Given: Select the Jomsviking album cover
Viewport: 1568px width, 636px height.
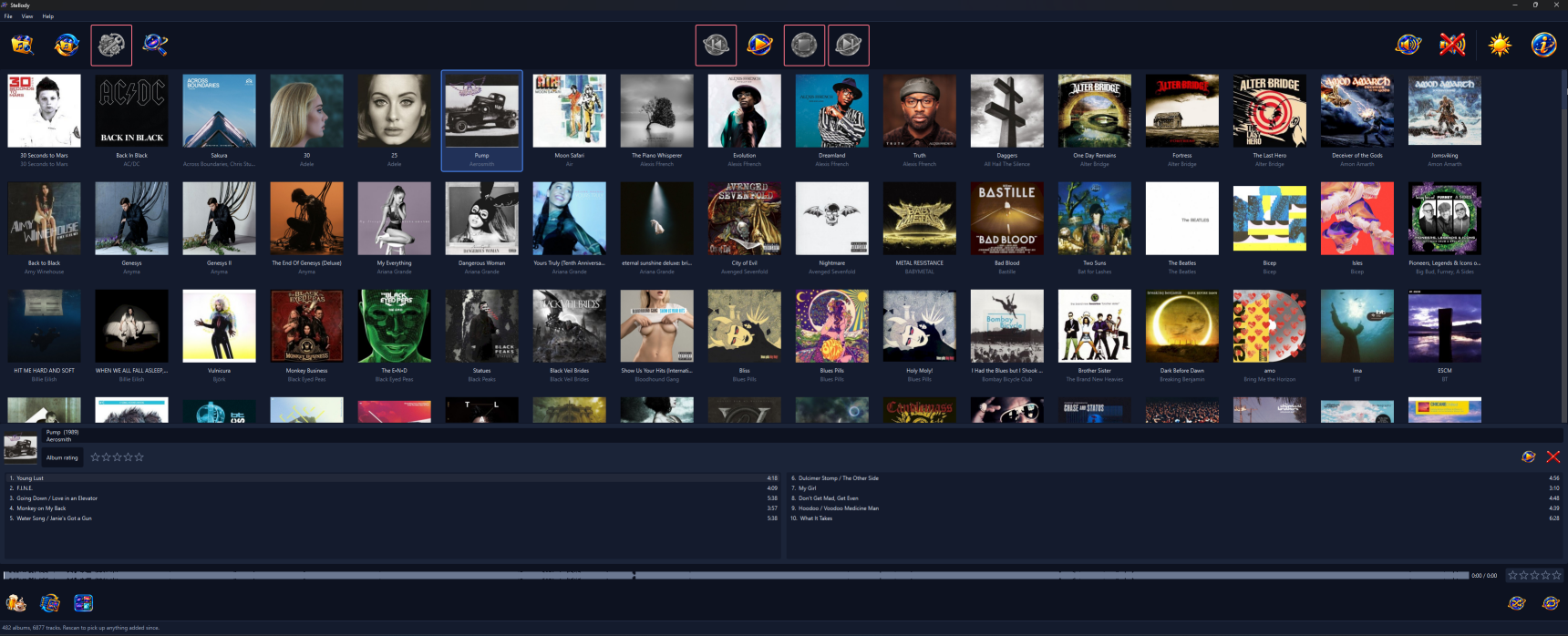Looking at the screenshot, I should [x=1444, y=111].
